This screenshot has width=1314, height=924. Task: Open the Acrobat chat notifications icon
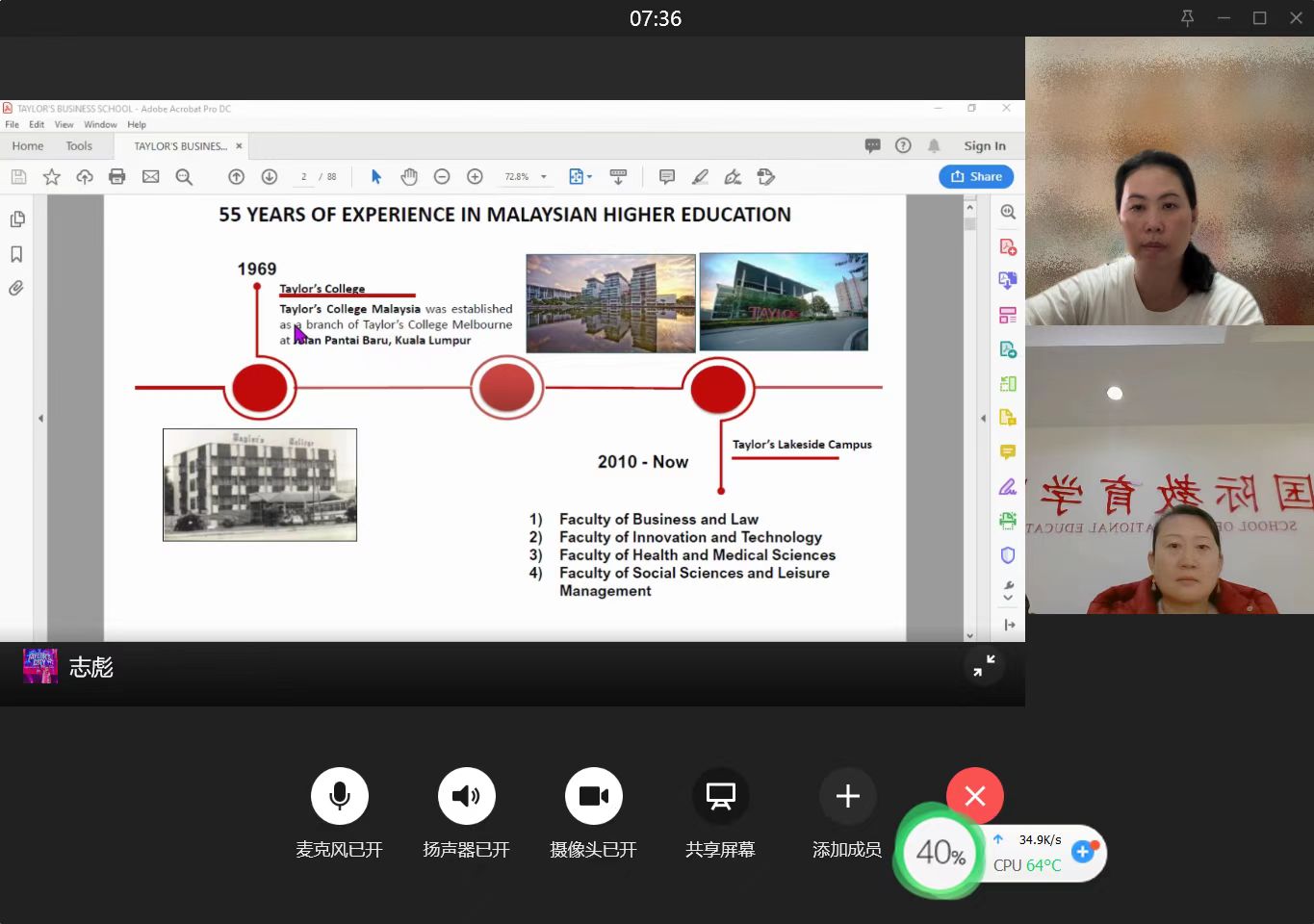[x=872, y=146]
